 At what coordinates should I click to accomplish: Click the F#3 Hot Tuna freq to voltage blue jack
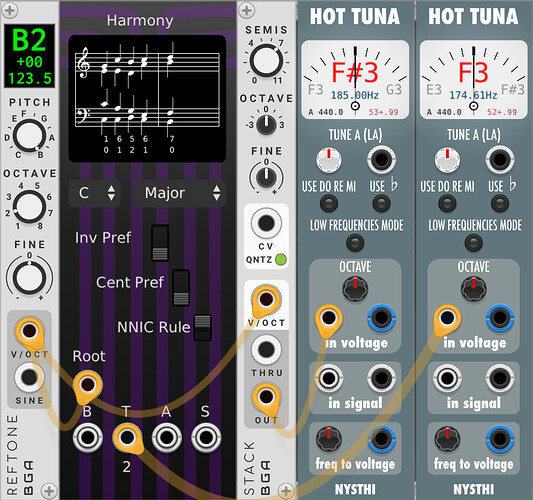point(381,439)
